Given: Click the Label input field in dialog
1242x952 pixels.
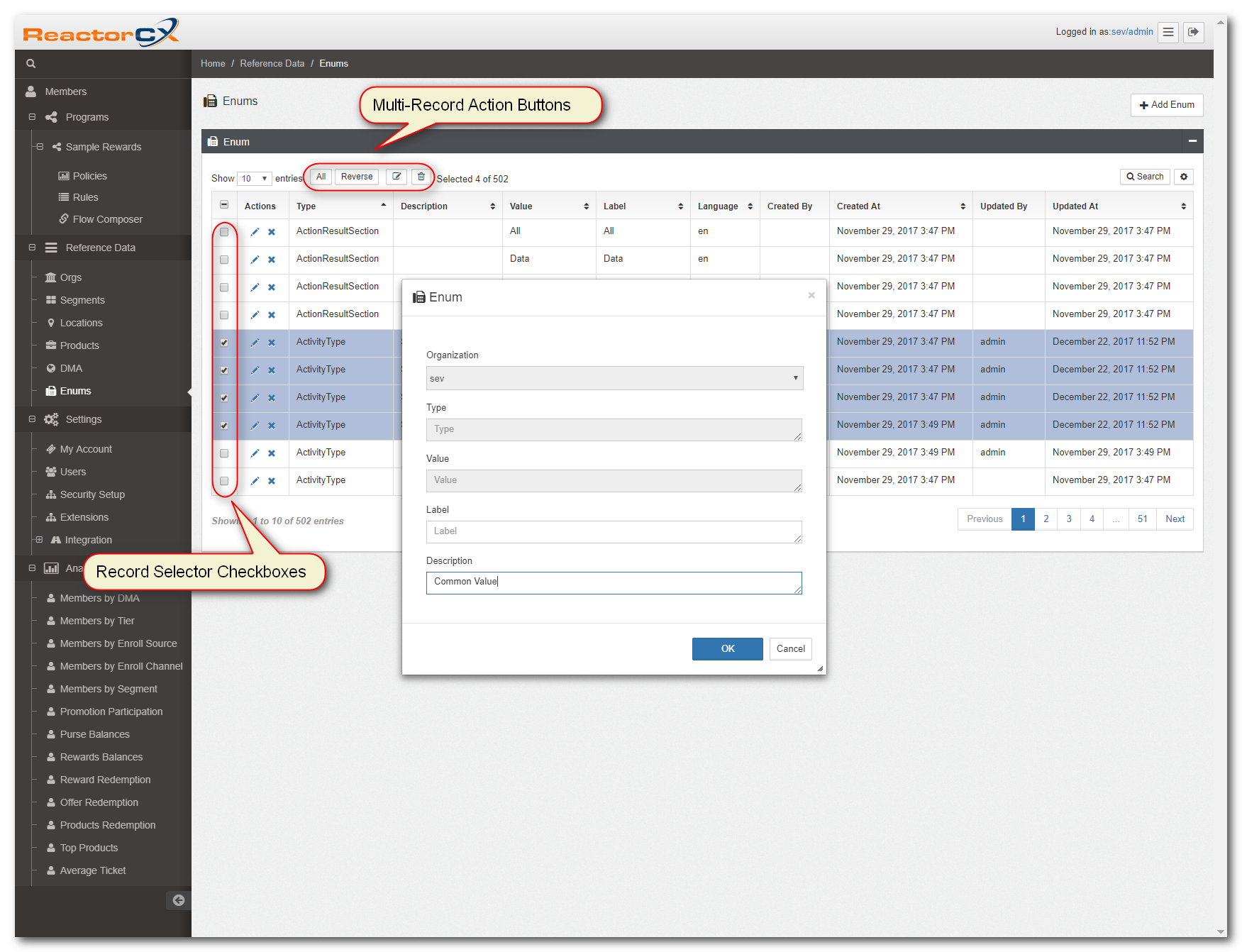Looking at the screenshot, I should coord(614,532).
